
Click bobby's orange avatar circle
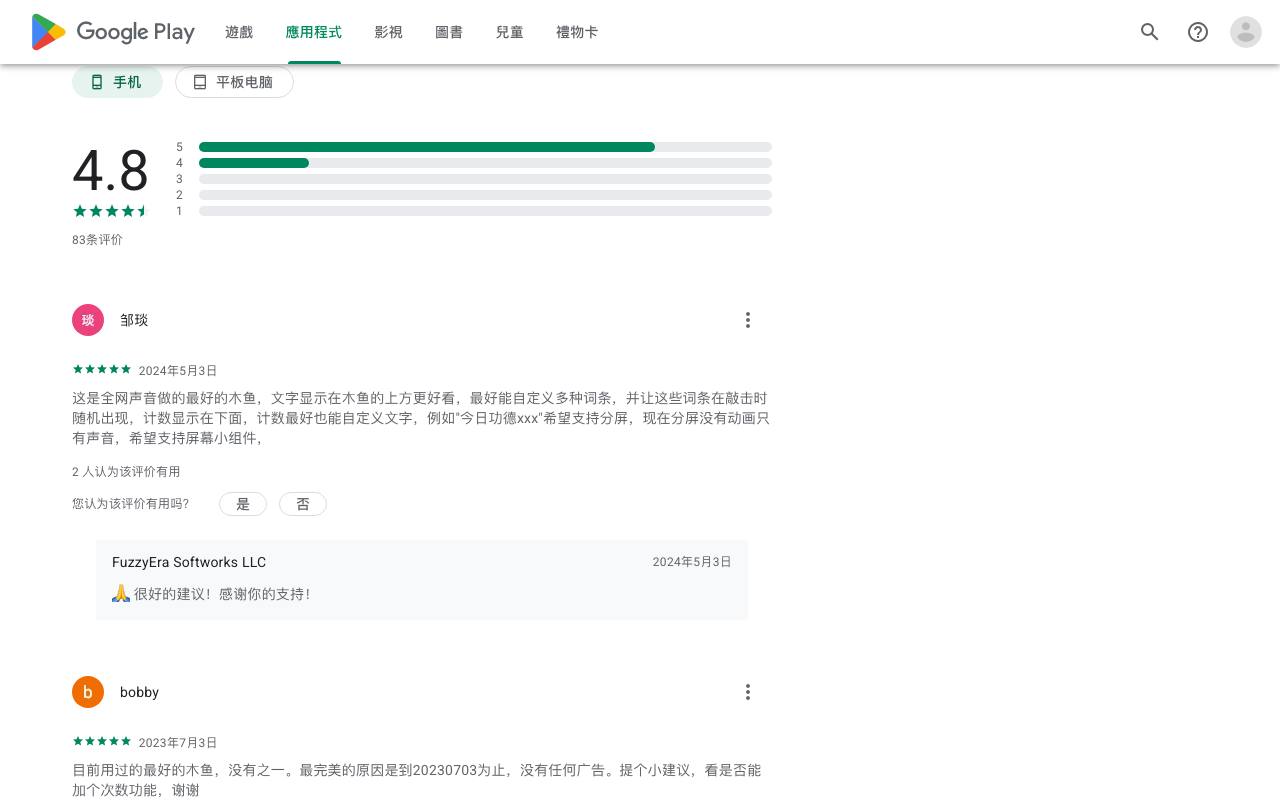(88, 692)
